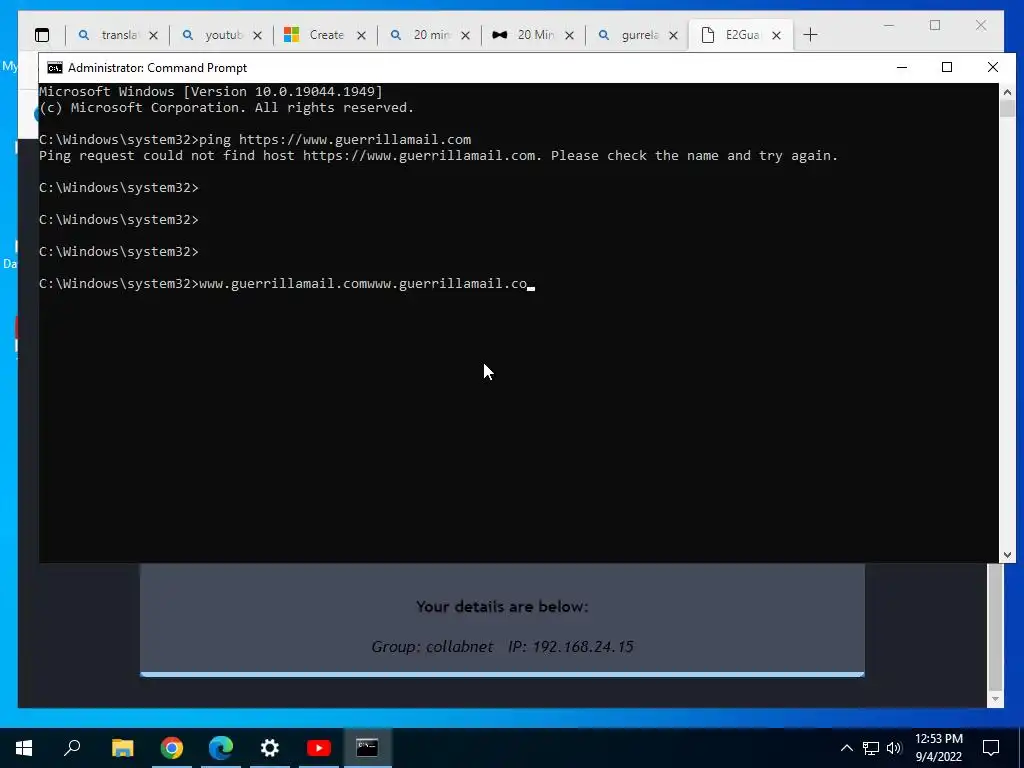Open a new browser tab
This screenshot has width=1024, height=768.
[810, 35]
